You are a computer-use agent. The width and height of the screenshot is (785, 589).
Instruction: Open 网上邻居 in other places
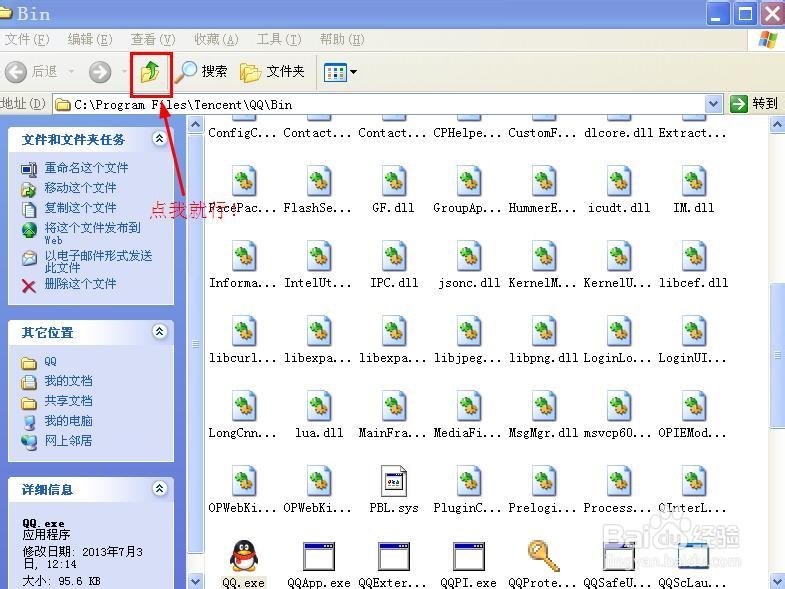click(x=68, y=441)
